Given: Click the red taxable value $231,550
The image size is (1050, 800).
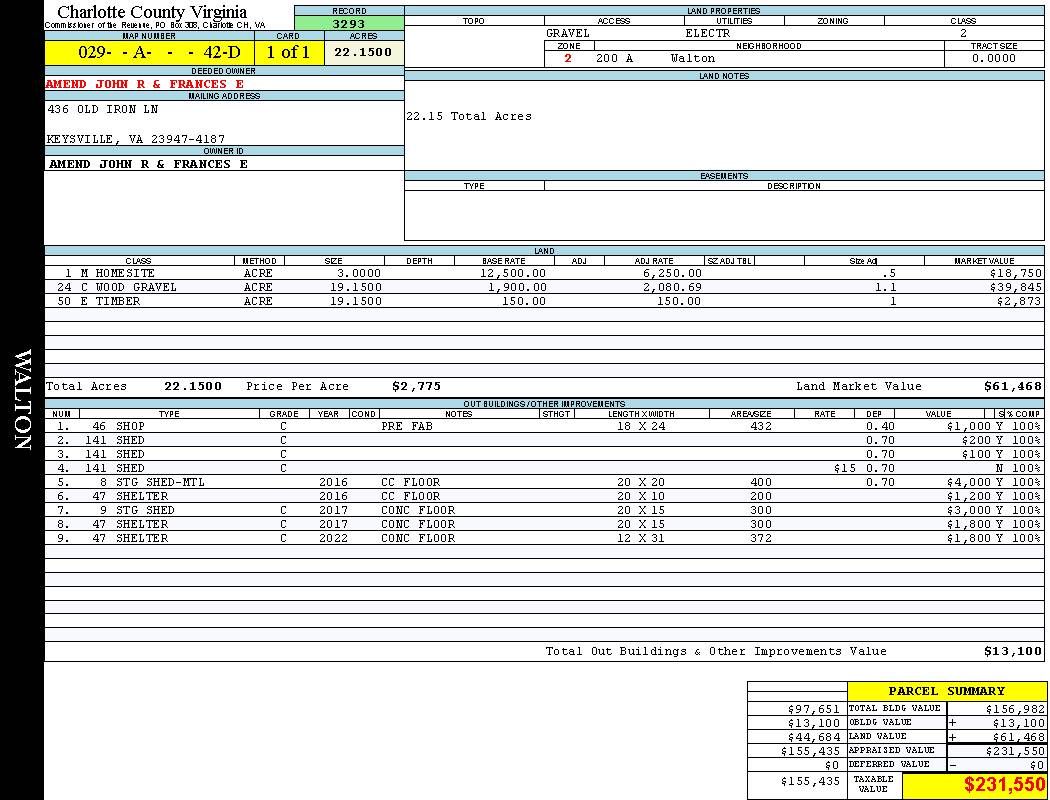Looking at the screenshot, I should [1004, 786].
